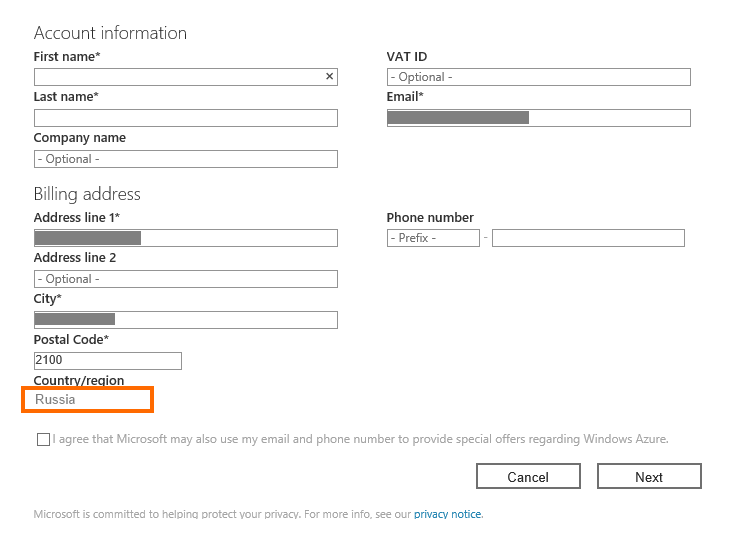Click the phone Prefix field
735x540 pixels.
(433, 238)
